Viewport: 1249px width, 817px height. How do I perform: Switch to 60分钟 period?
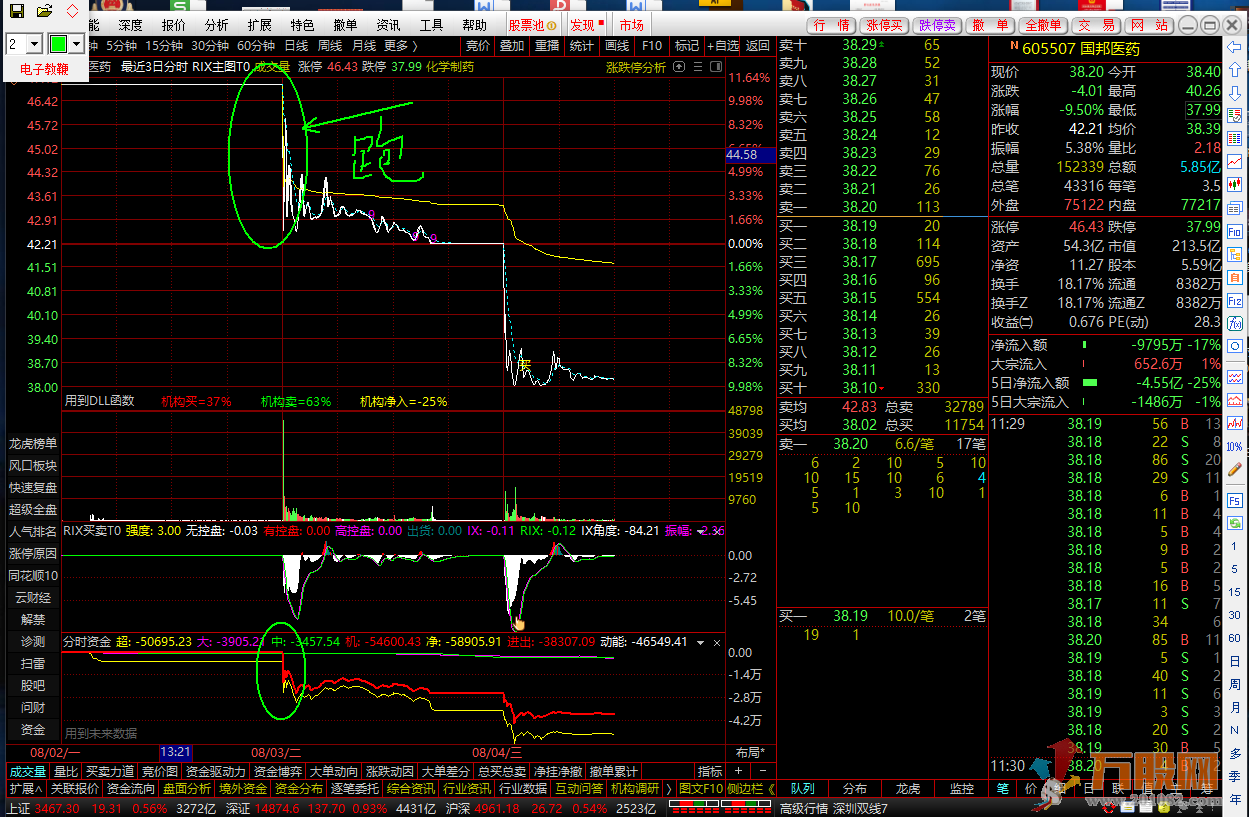click(x=255, y=46)
